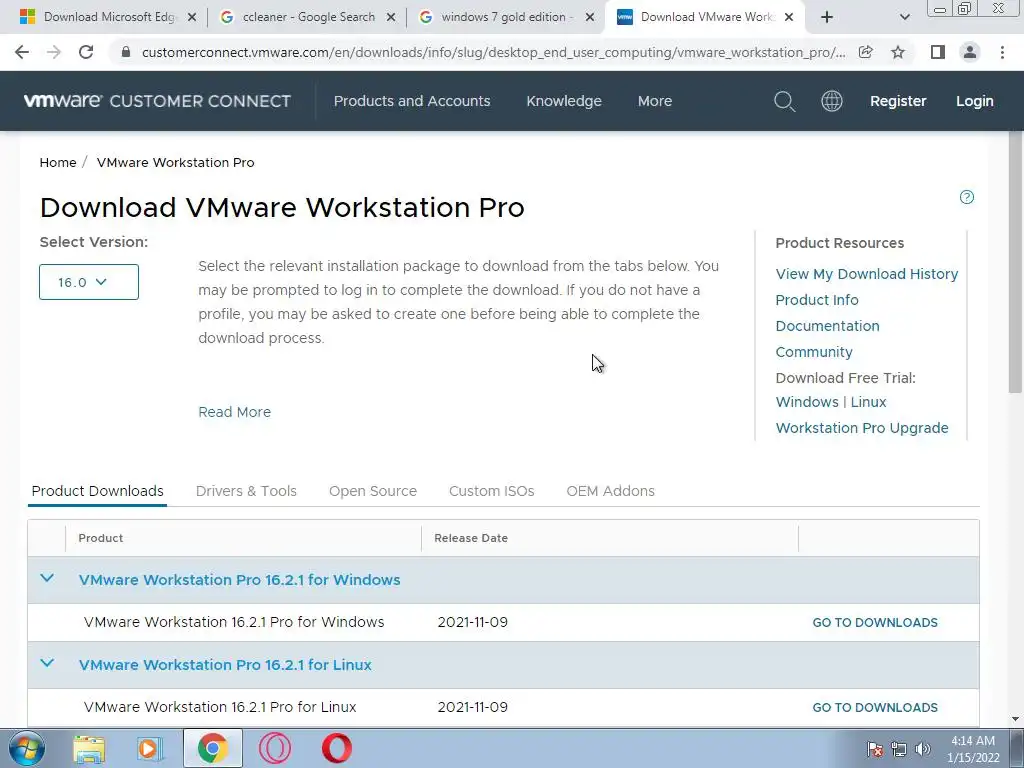Click the Login link

pyautogui.click(x=974, y=101)
